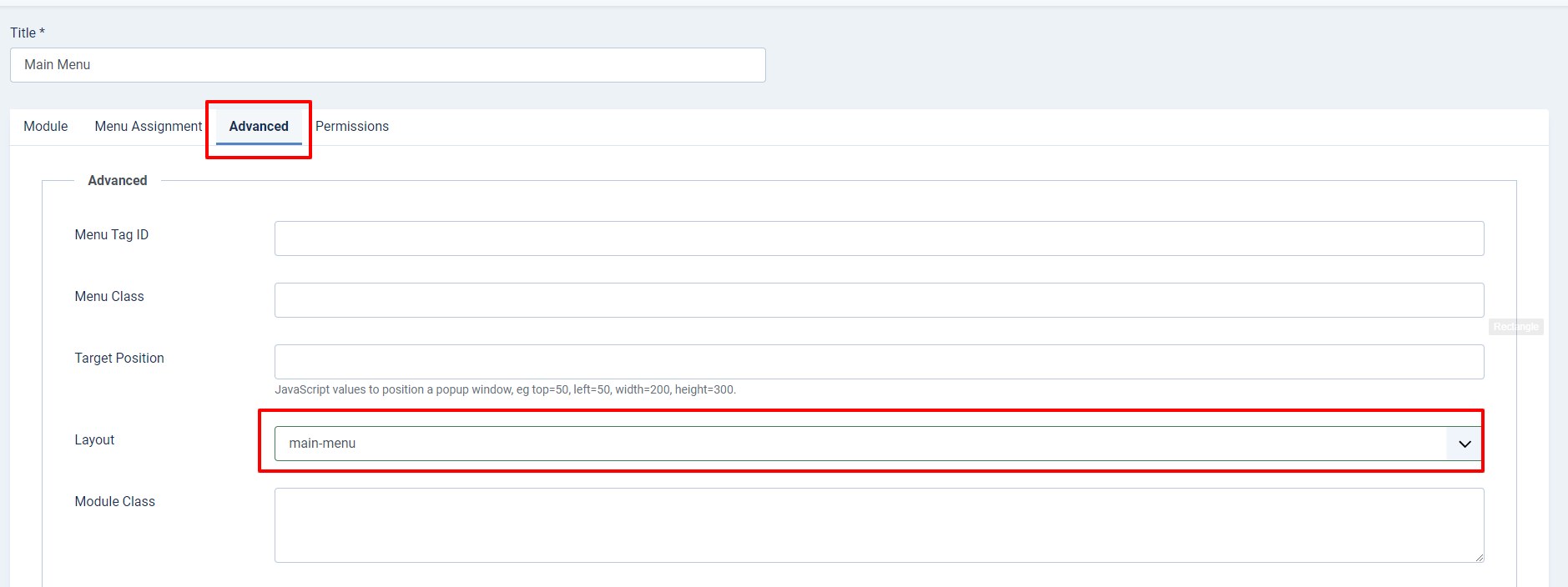Click the Module Class textarea resize handle
1568x587 pixels.
coord(1479,557)
